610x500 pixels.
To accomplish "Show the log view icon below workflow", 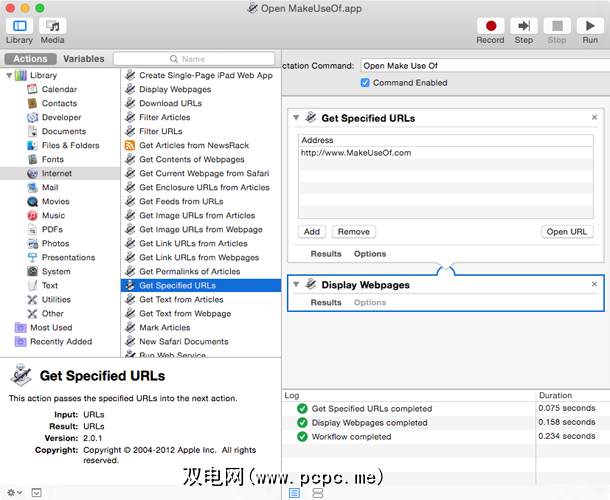I will tap(294, 493).
